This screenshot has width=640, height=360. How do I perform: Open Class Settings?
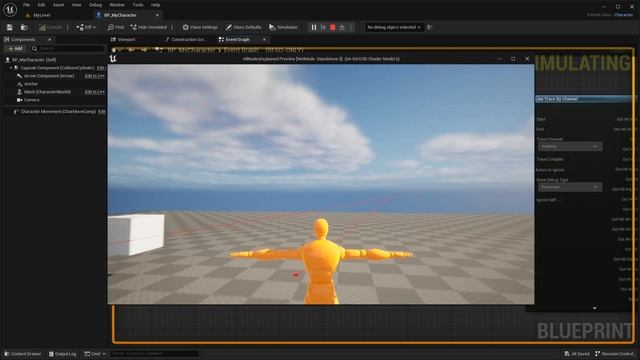tap(200, 27)
